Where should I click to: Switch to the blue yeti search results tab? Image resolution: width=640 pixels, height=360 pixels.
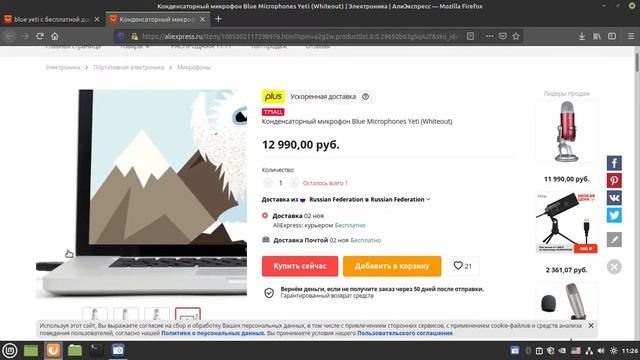point(51,19)
